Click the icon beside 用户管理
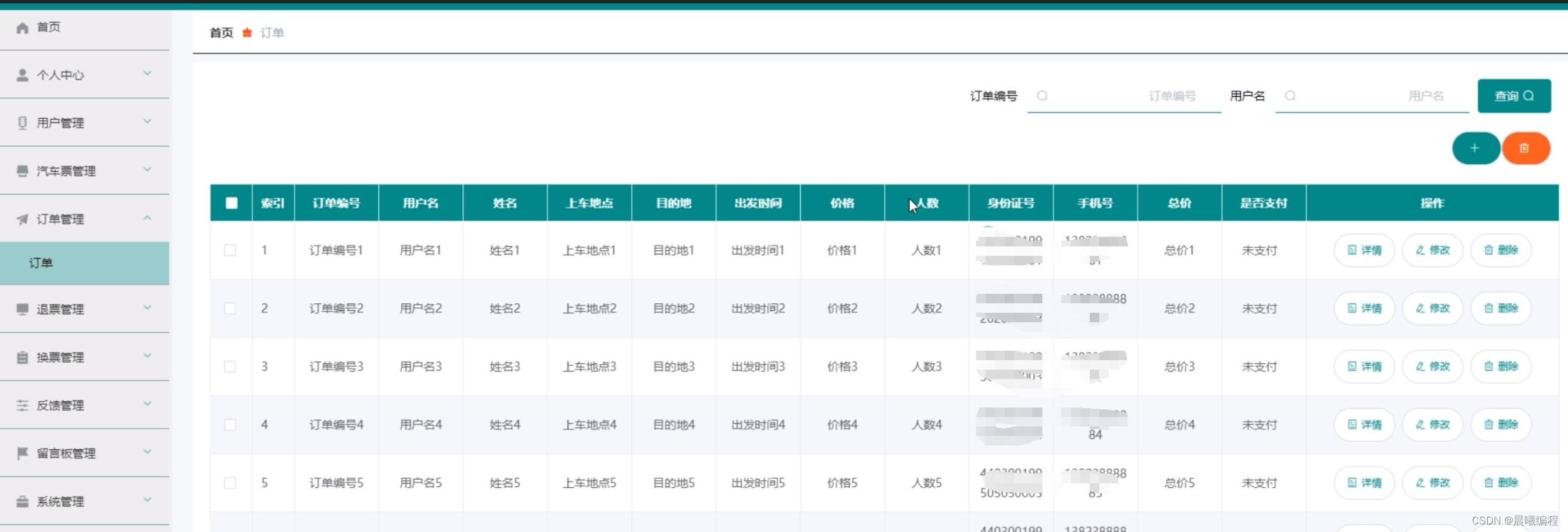This screenshot has width=1568, height=532. point(22,123)
